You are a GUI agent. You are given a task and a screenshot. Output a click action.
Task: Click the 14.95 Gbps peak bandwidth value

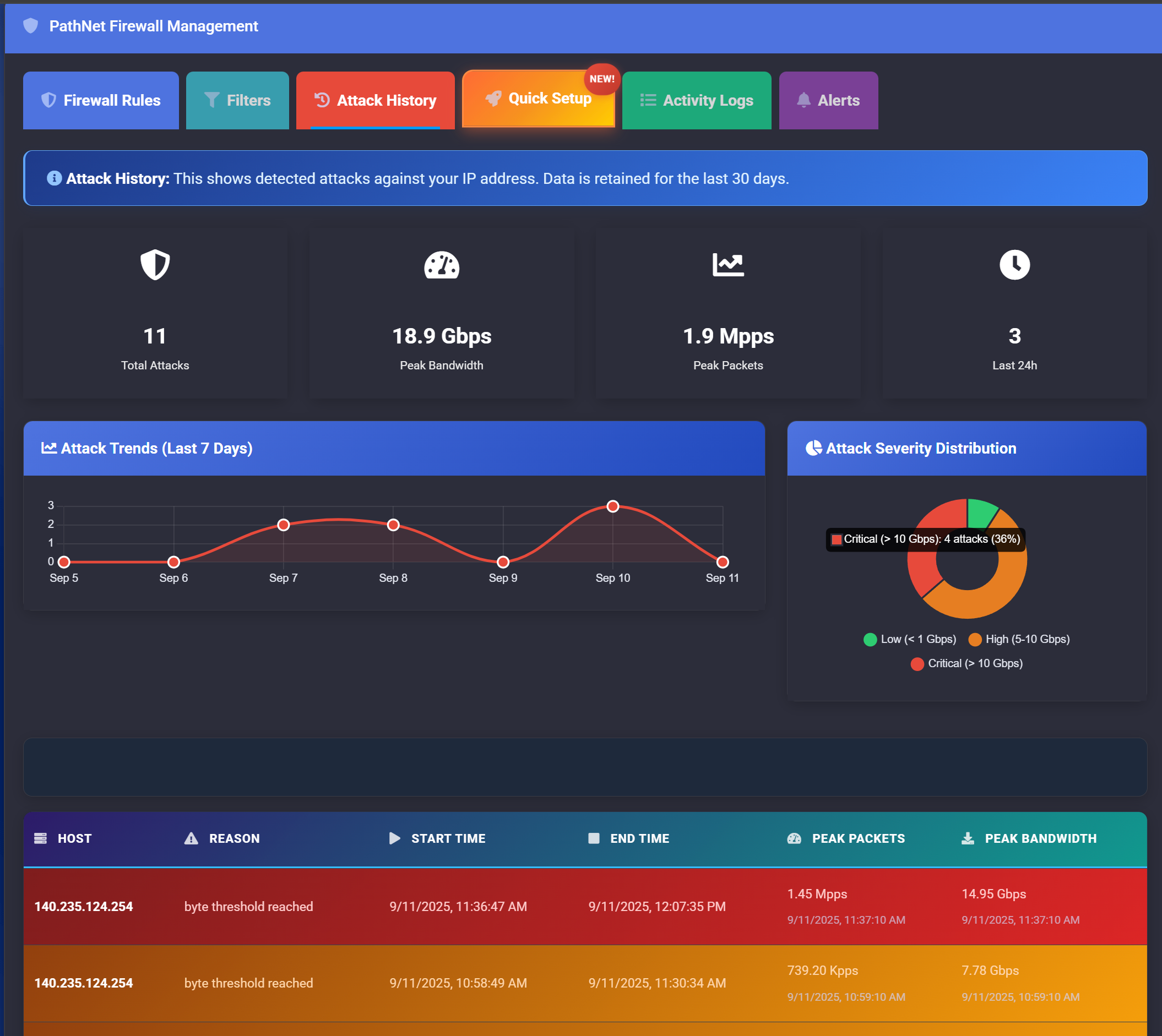[994, 893]
